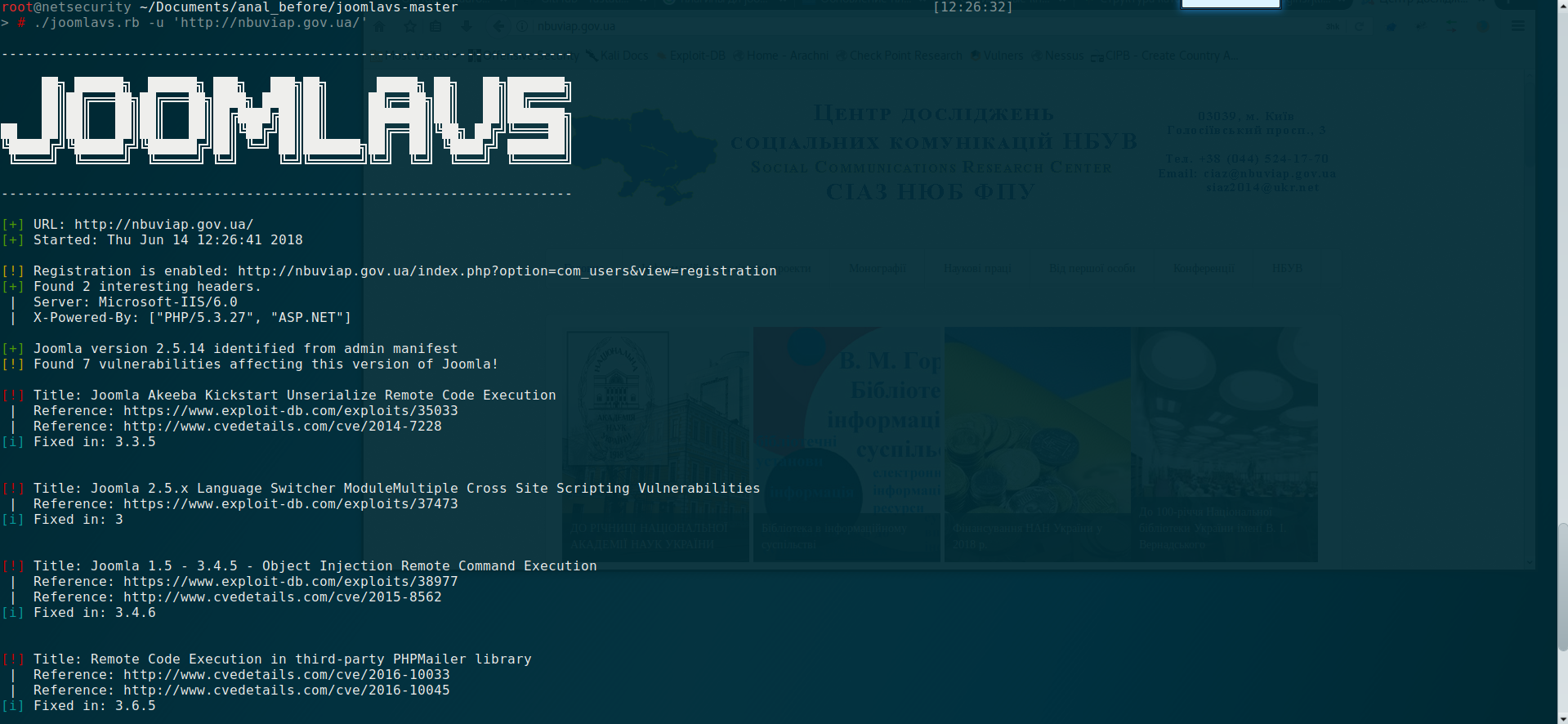Click the bookmark star icon in the browser toolbar

tap(410, 26)
